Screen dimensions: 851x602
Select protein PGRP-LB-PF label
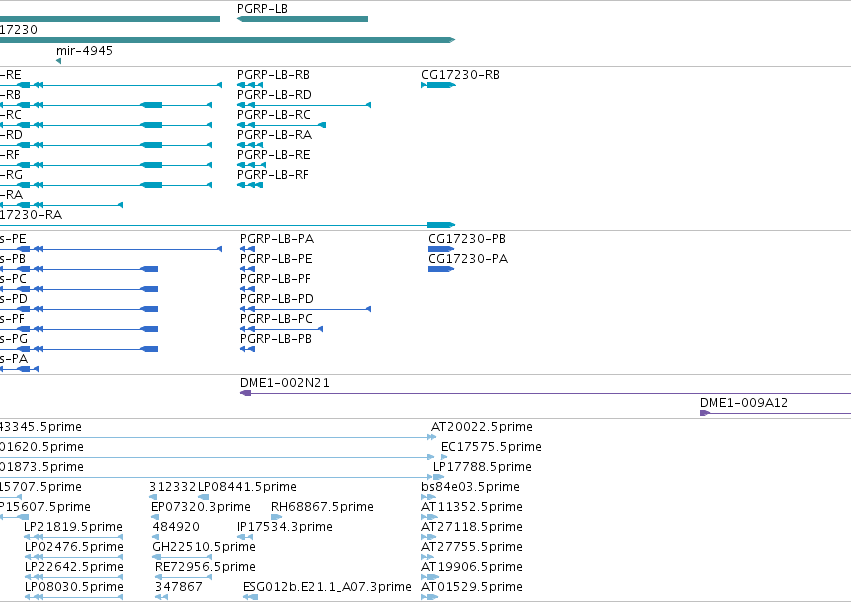(275, 279)
